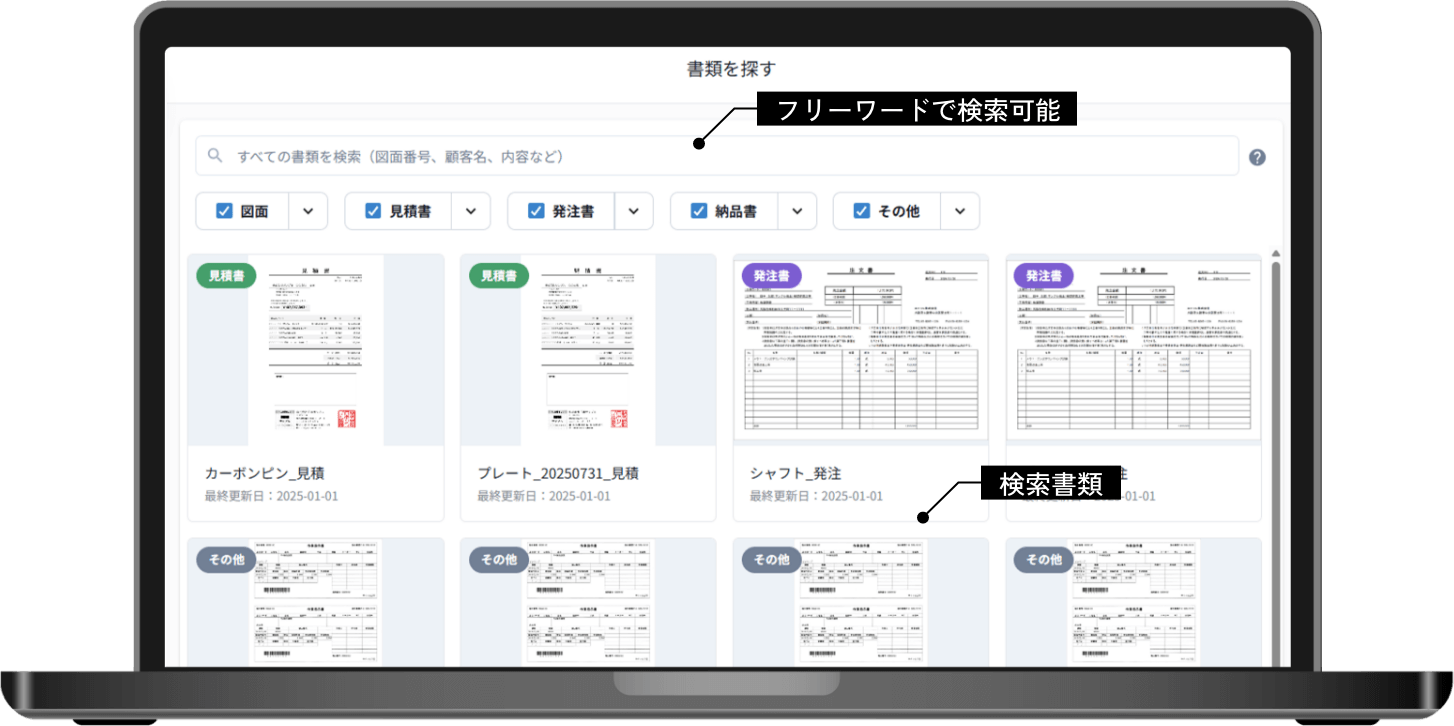Disable the 納品書 filter checkbox
Screen dimensions: 1454x726
(x=698, y=211)
